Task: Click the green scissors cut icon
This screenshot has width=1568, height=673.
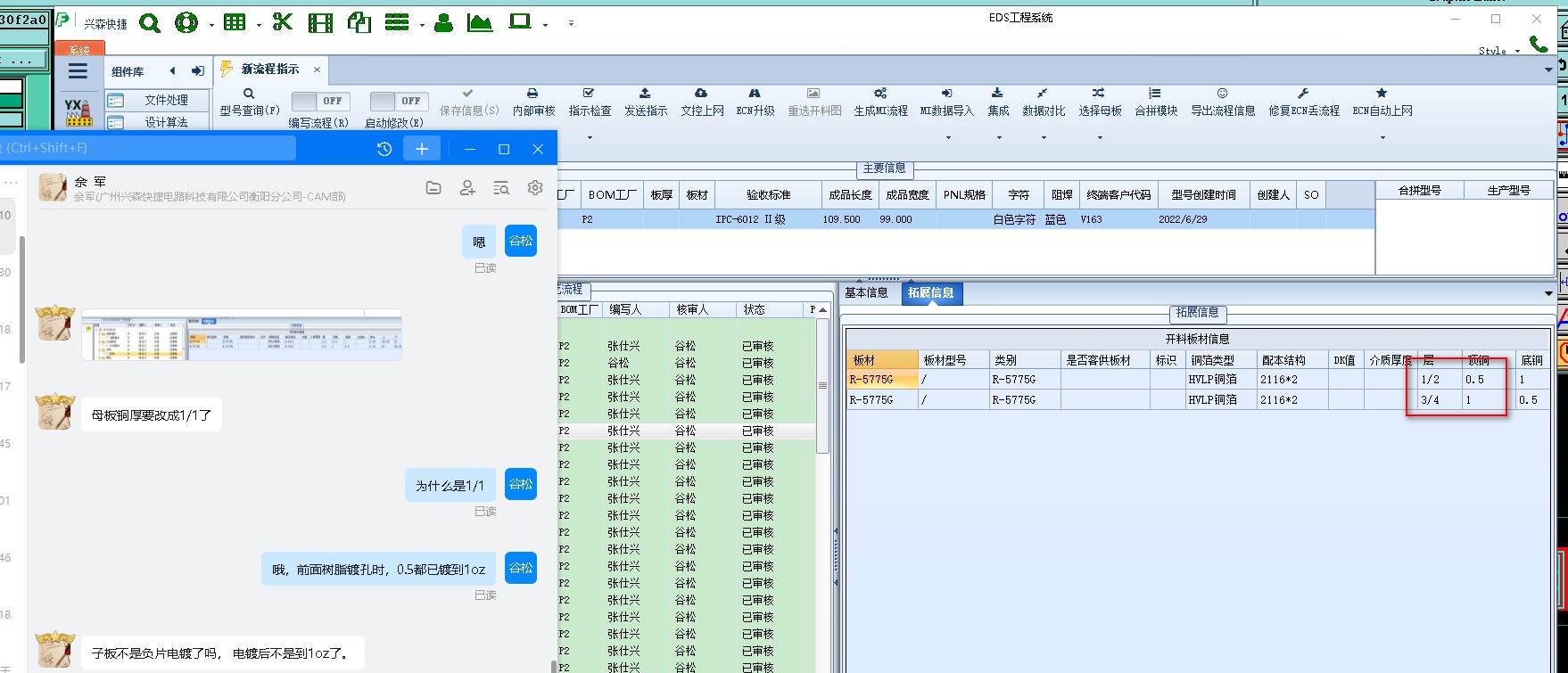Action: [x=283, y=22]
